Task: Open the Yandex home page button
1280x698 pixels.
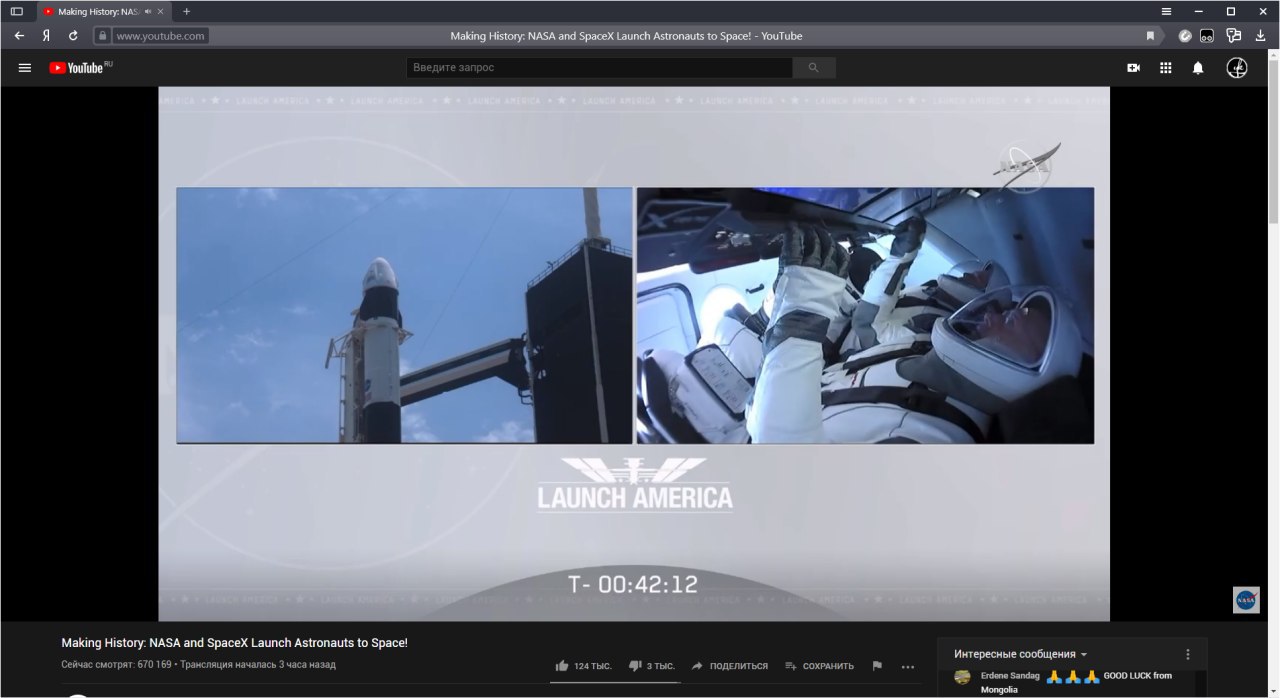Action: tap(46, 35)
